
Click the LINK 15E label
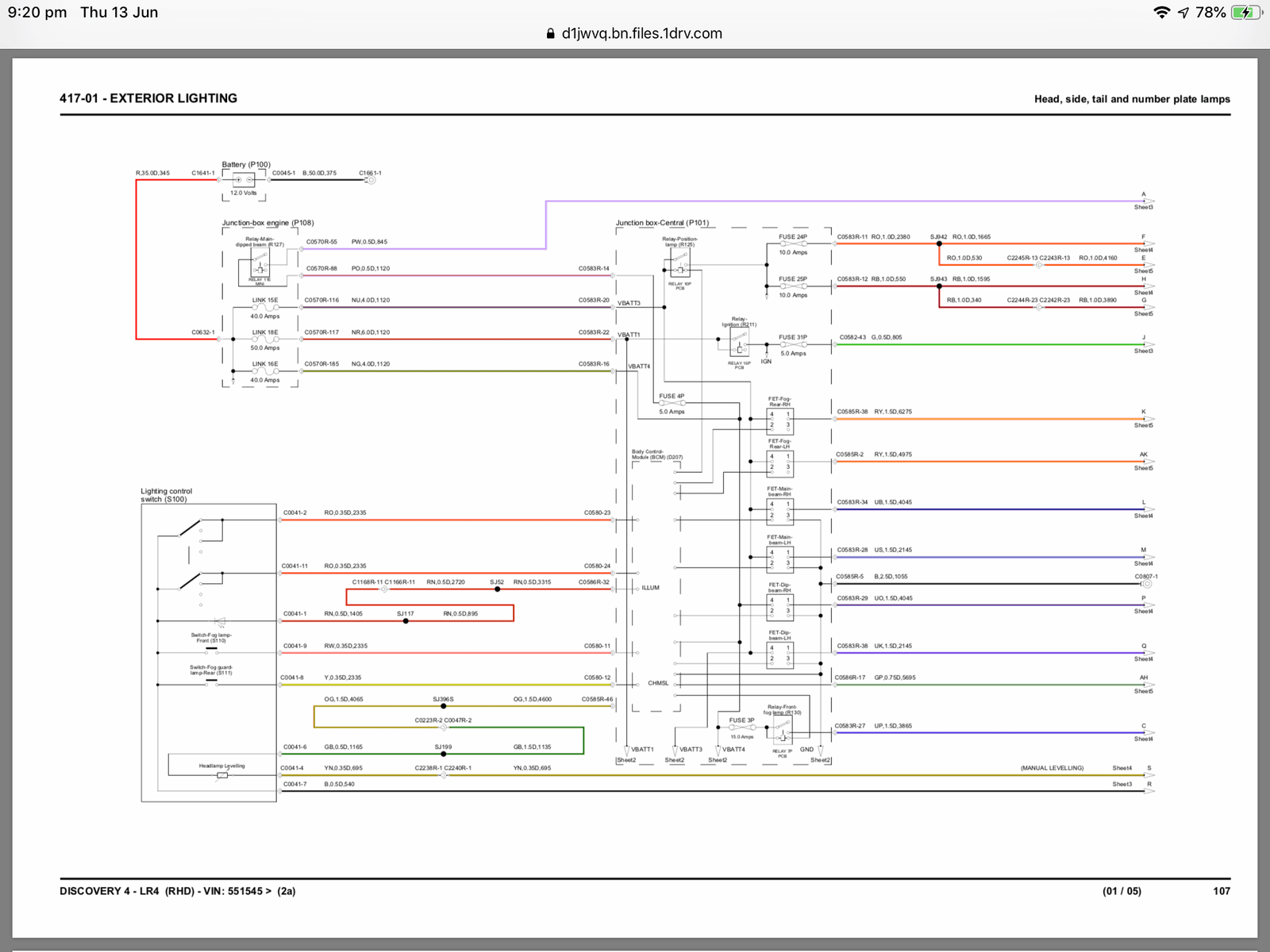coord(265,301)
